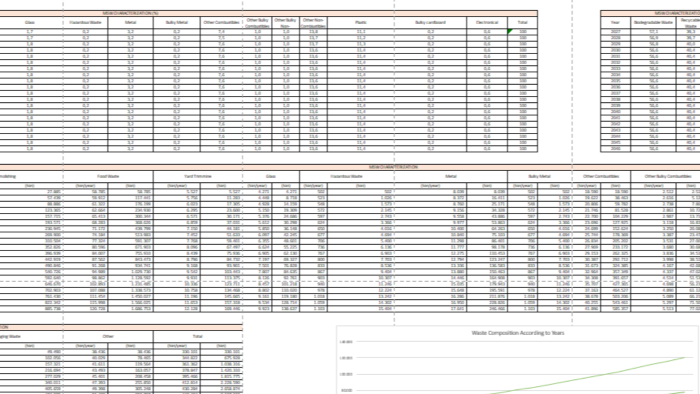
Task: Select Total header in the bottom table
Action: (198, 336)
